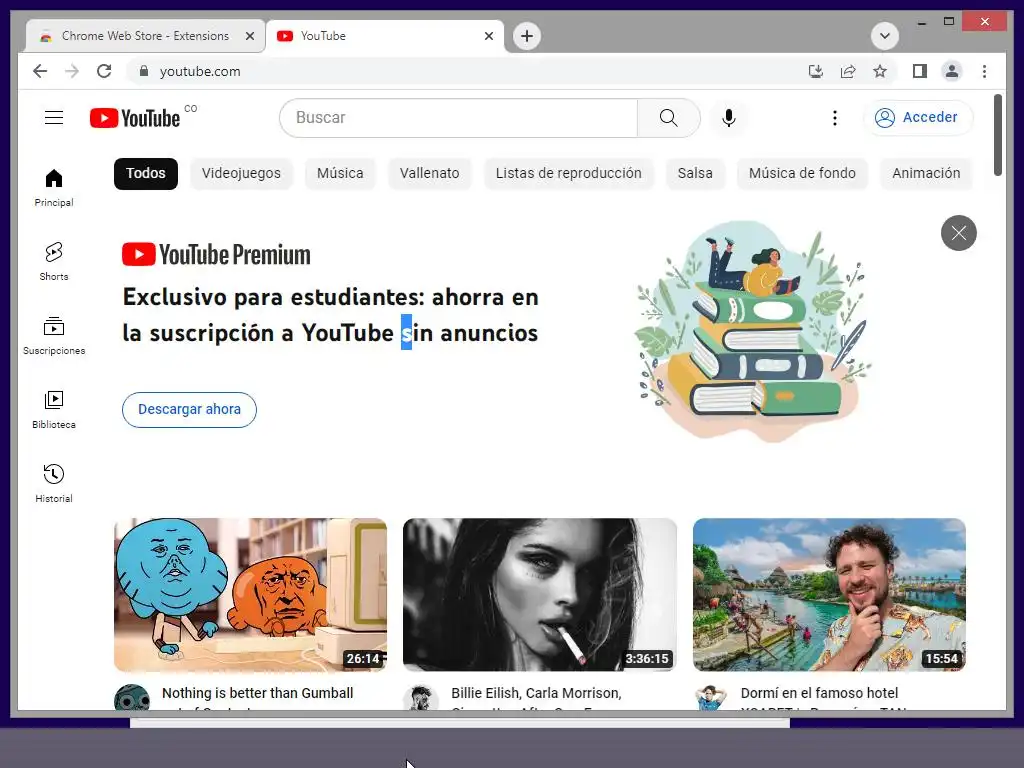The height and width of the screenshot is (768, 1024).
Task: Open a new tab with plus button
Action: (x=527, y=36)
